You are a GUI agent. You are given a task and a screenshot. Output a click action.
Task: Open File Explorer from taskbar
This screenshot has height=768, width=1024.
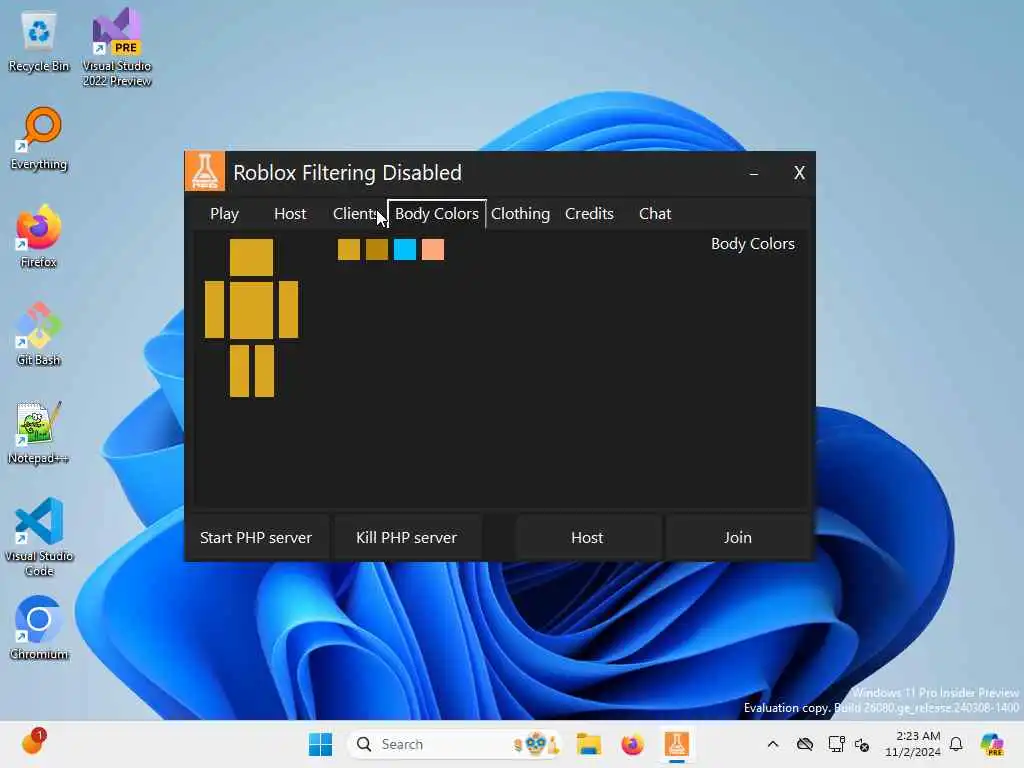[x=588, y=744]
